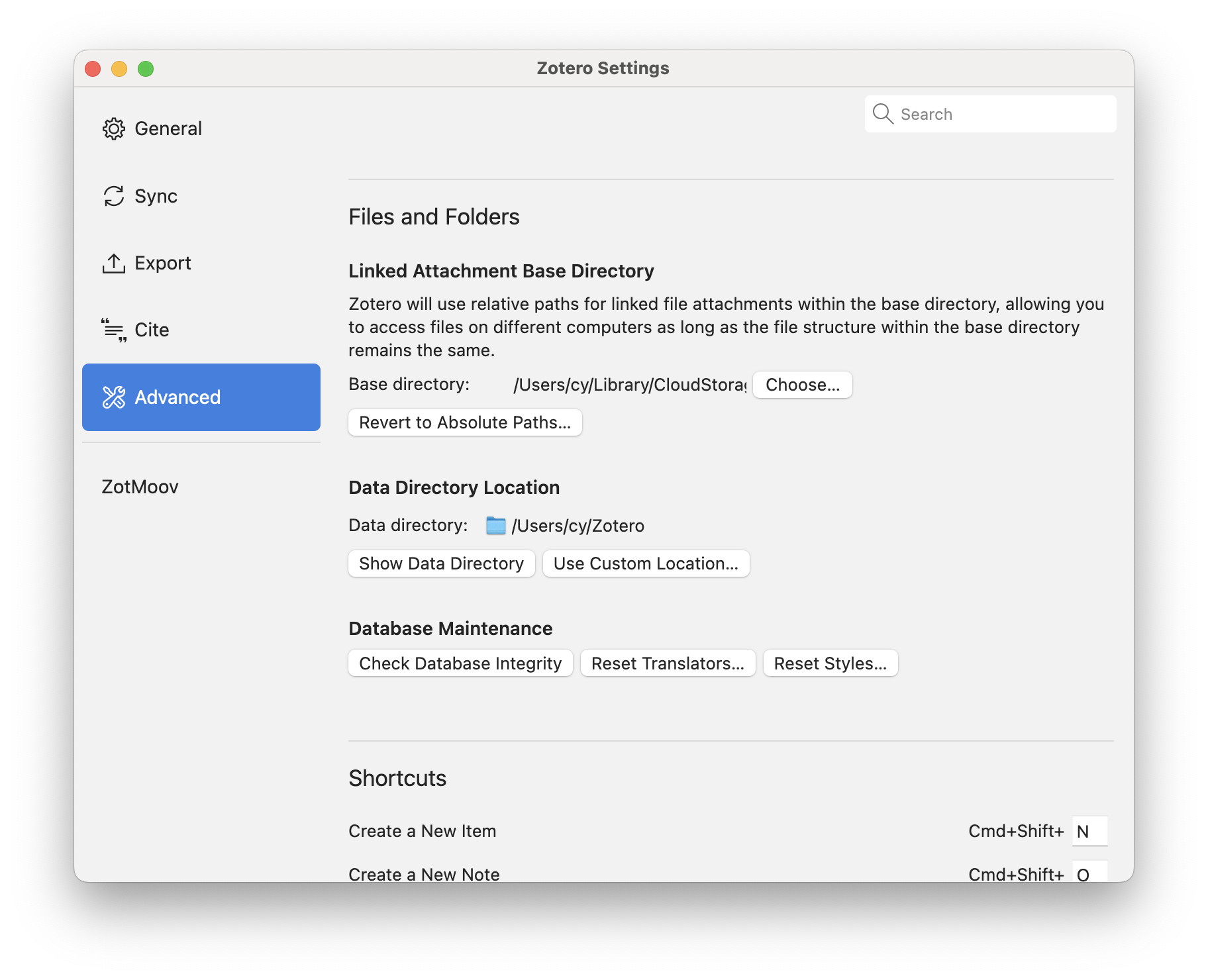This screenshot has width=1208, height=980.
Task: Click the data directory folder icon
Action: click(495, 526)
